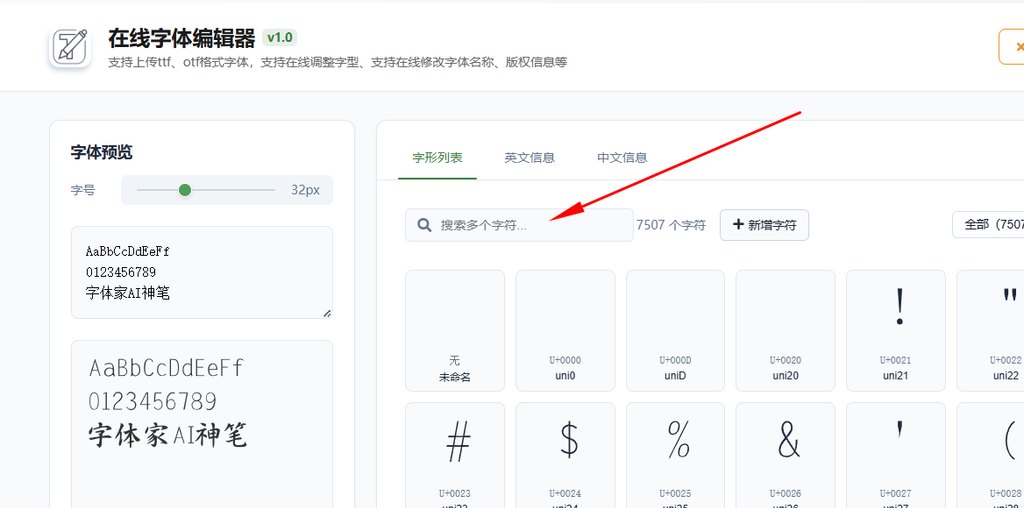Select the uni0 glyph card
The height and width of the screenshot is (508, 1024).
point(565,330)
